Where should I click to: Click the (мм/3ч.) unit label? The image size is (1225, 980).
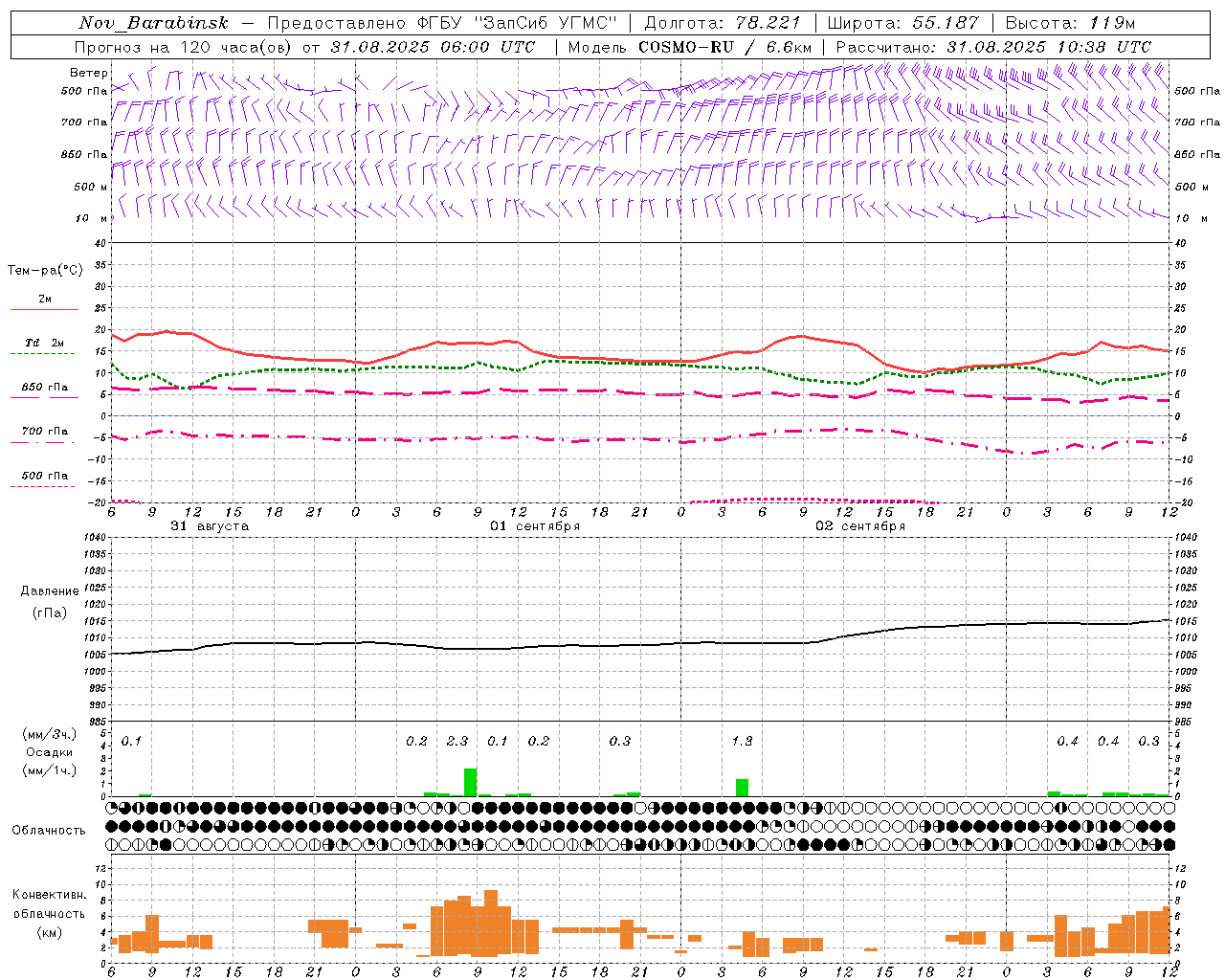(50, 734)
